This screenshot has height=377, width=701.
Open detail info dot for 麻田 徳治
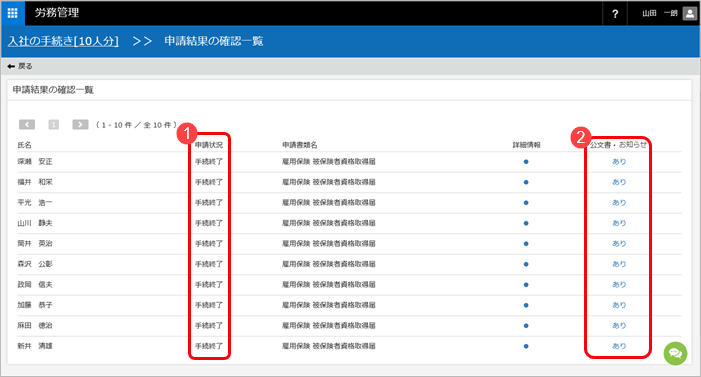point(526,326)
